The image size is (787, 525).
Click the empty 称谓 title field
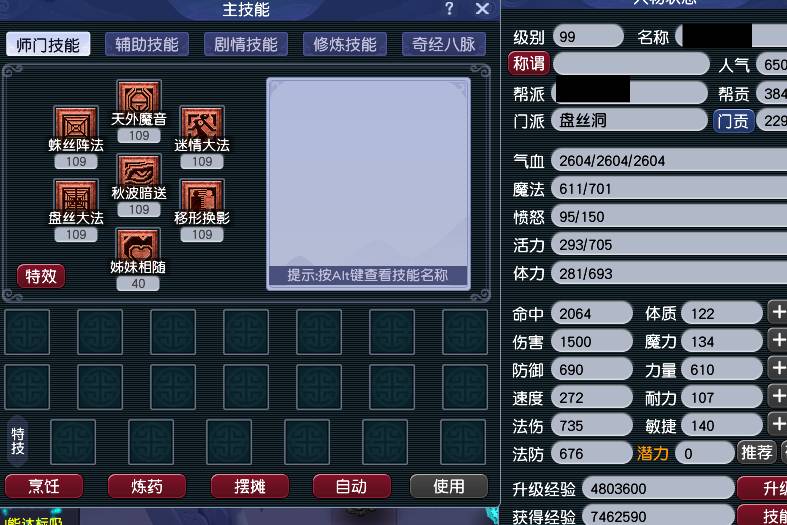(x=631, y=64)
